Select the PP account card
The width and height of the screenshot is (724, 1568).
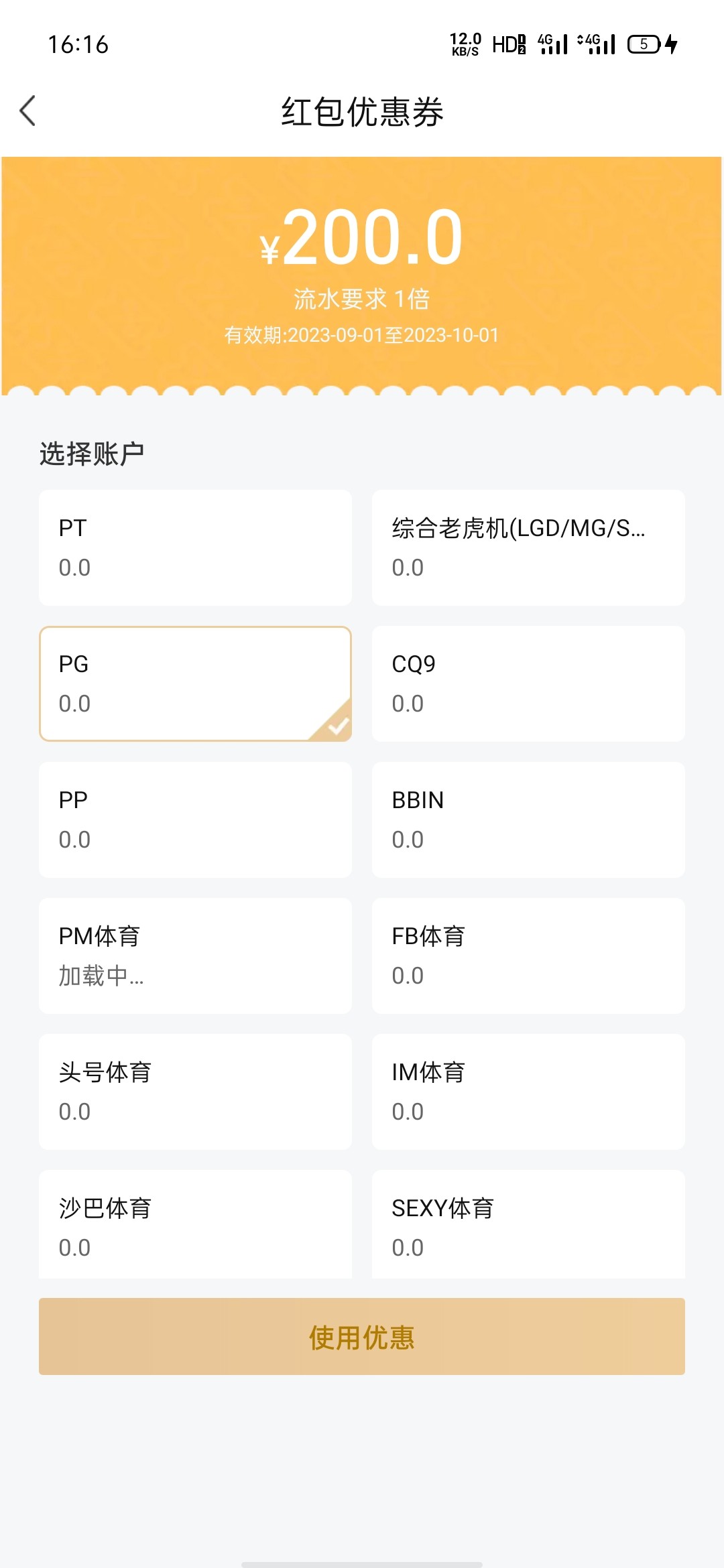coord(195,820)
